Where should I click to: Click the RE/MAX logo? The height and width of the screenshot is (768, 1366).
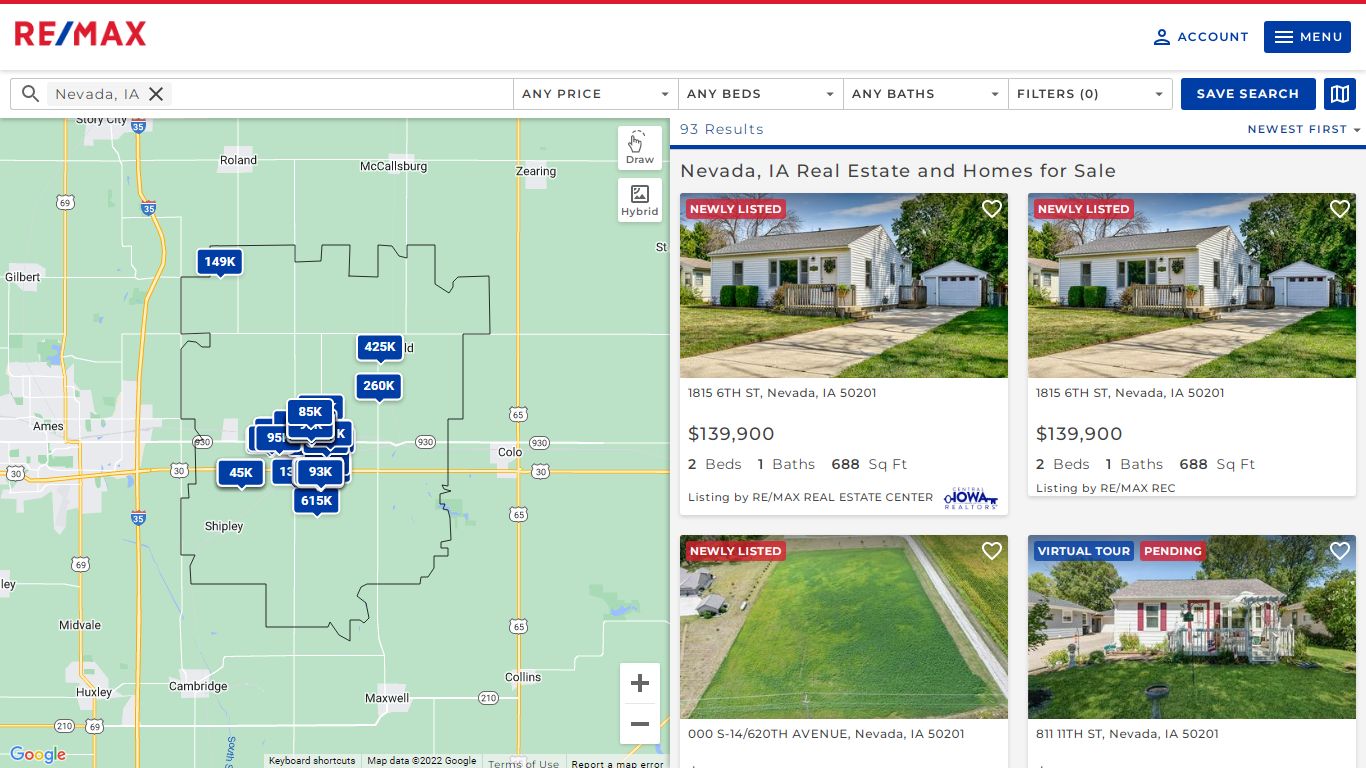click(x=80, y=35)
